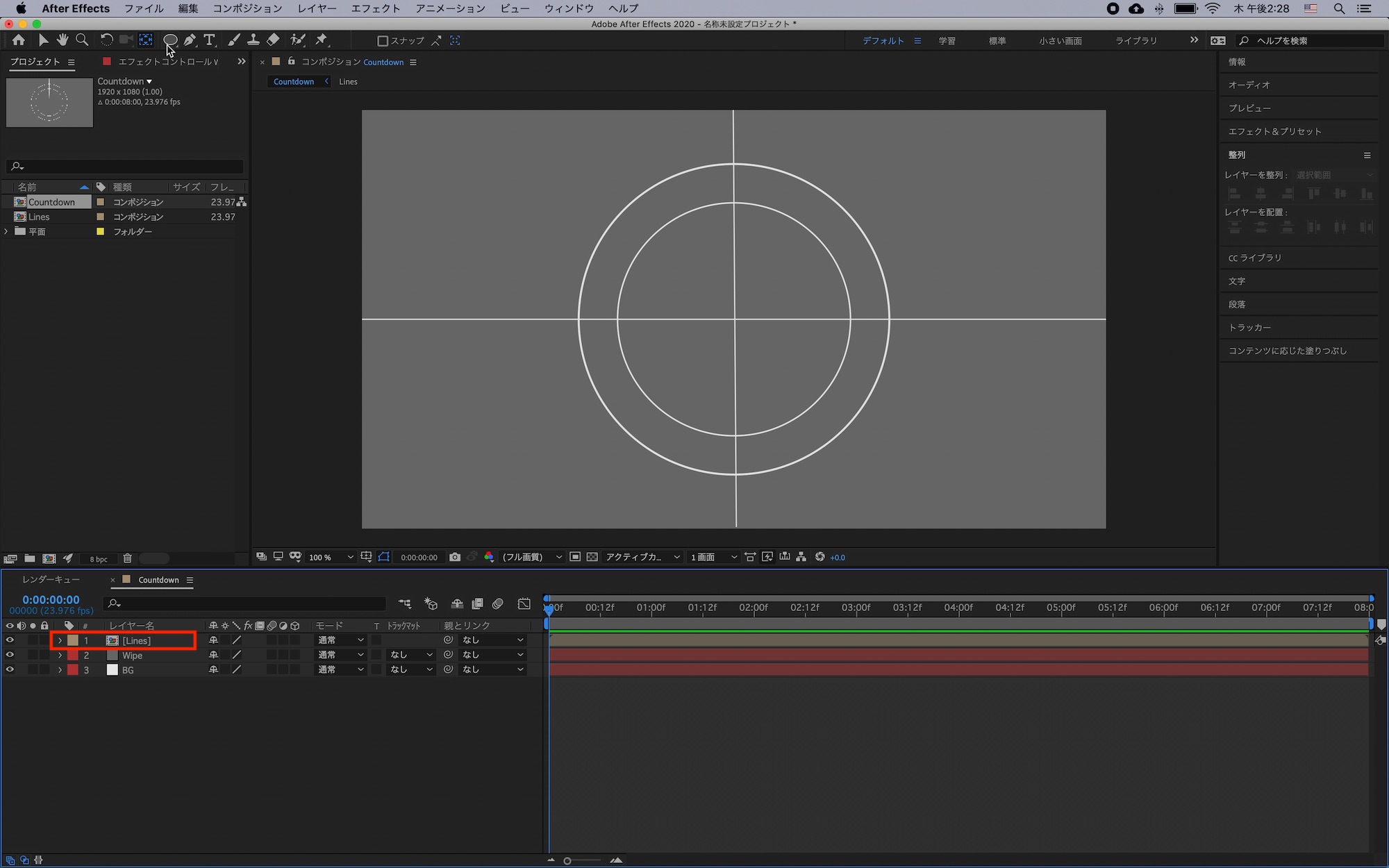This screenshot has height=868, width=1389.
Task: Click the BG layer label color swatch
Action: point(73,669)
